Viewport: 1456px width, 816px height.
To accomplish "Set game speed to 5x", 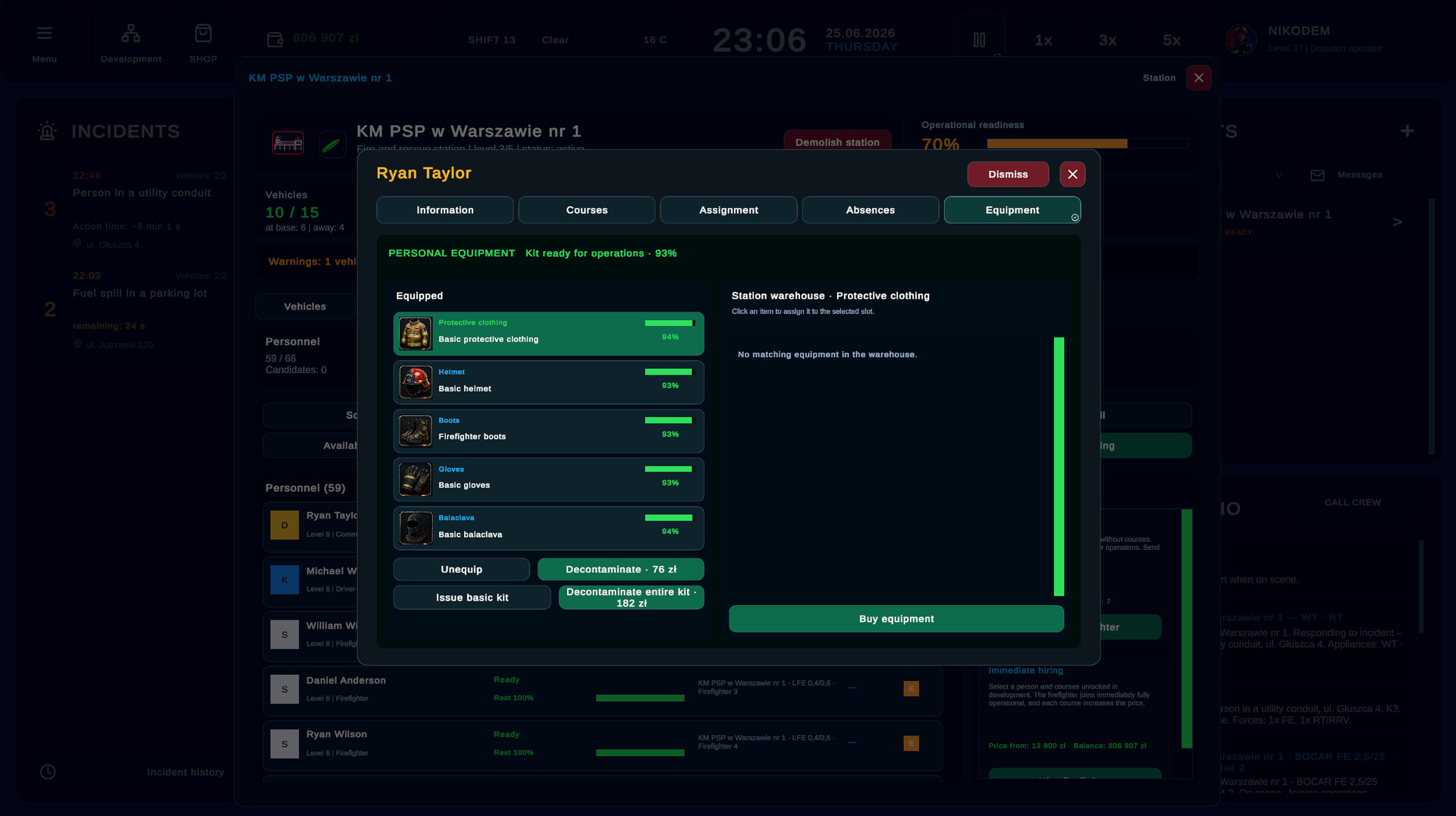I will (1172, 40).
